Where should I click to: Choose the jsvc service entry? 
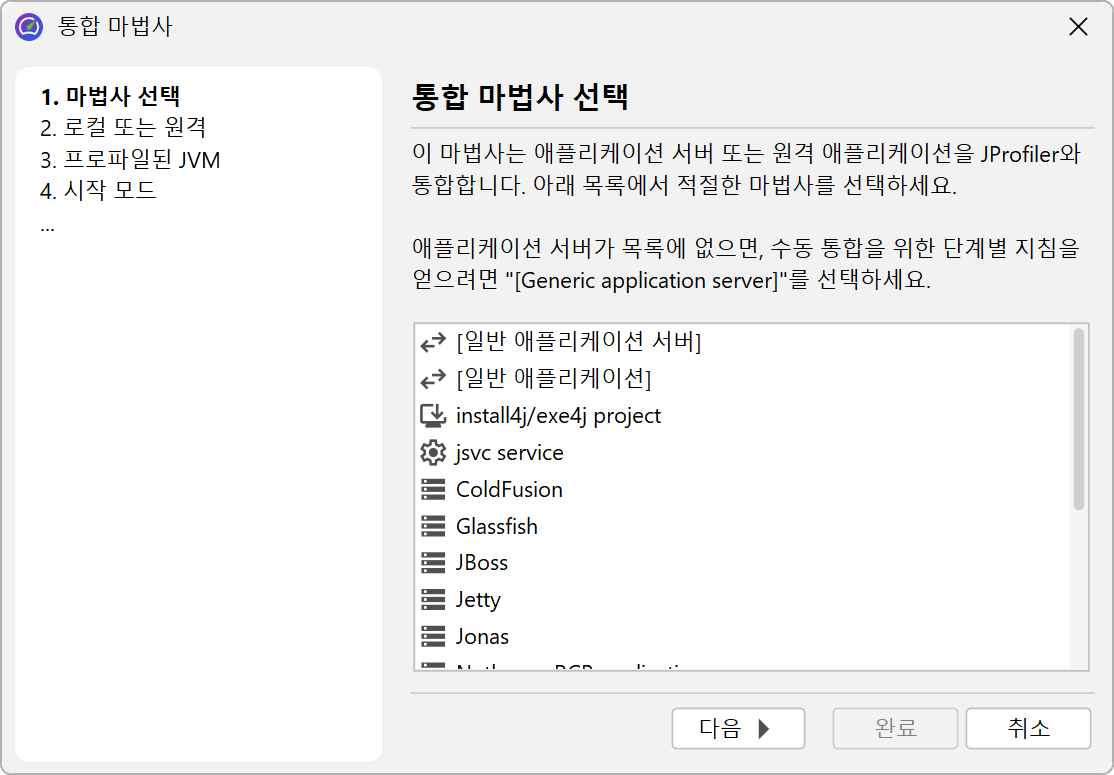click(742, 452)
